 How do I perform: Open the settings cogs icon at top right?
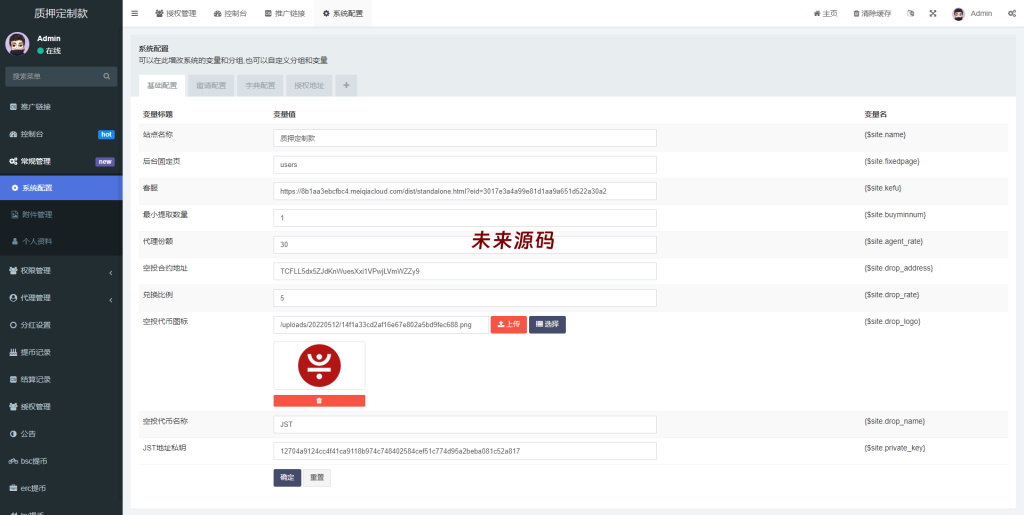coord(1012,13)
